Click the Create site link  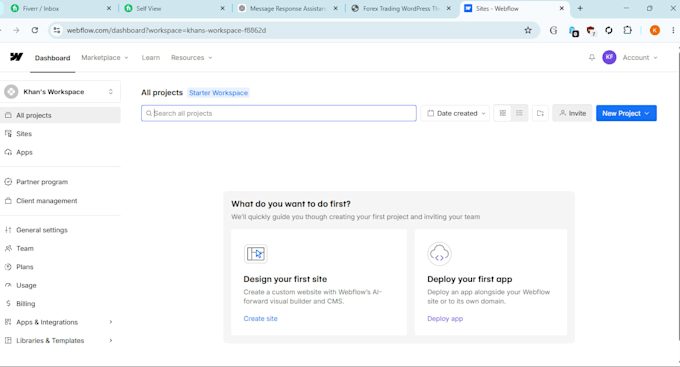tap(260, 318)
